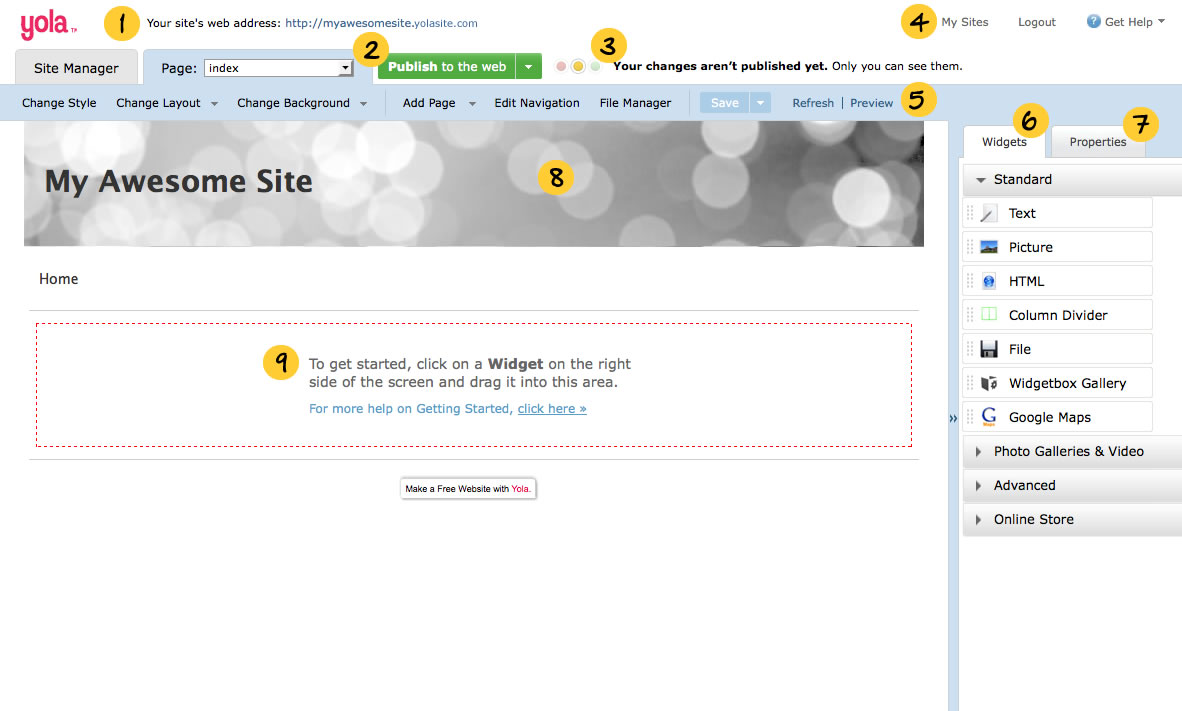
Task: Click the Picture widget landscape icon
Action: 988,247
